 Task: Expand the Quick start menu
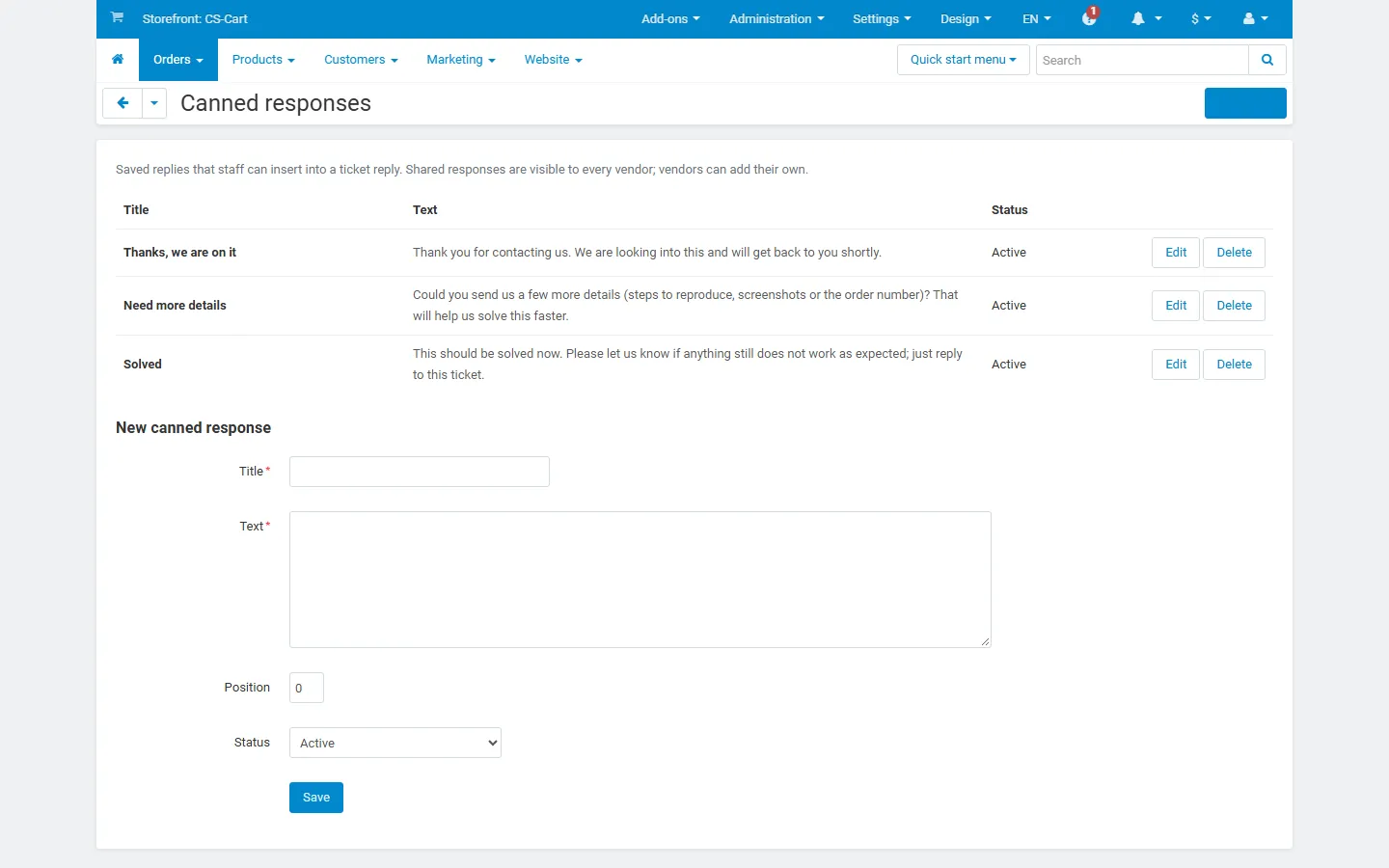[x=964, y=60]
